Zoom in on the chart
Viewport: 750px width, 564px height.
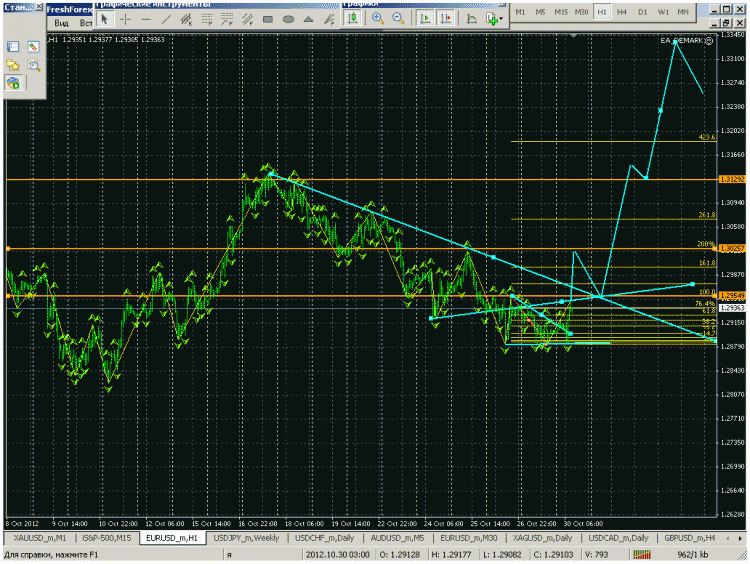coord(378,18)
